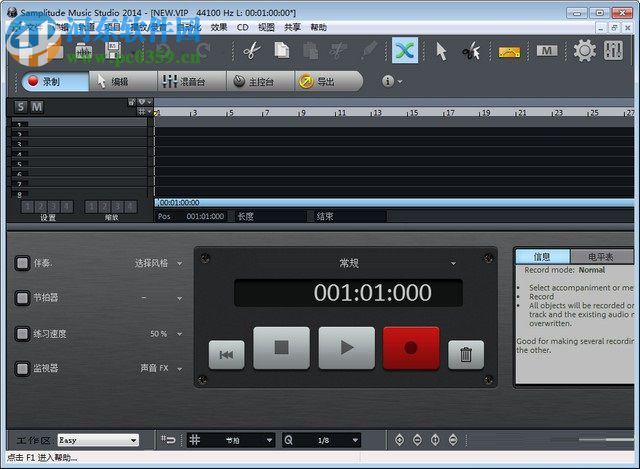
Task: Click the Pos 001:01:000 field
Action: coord(191,216)
